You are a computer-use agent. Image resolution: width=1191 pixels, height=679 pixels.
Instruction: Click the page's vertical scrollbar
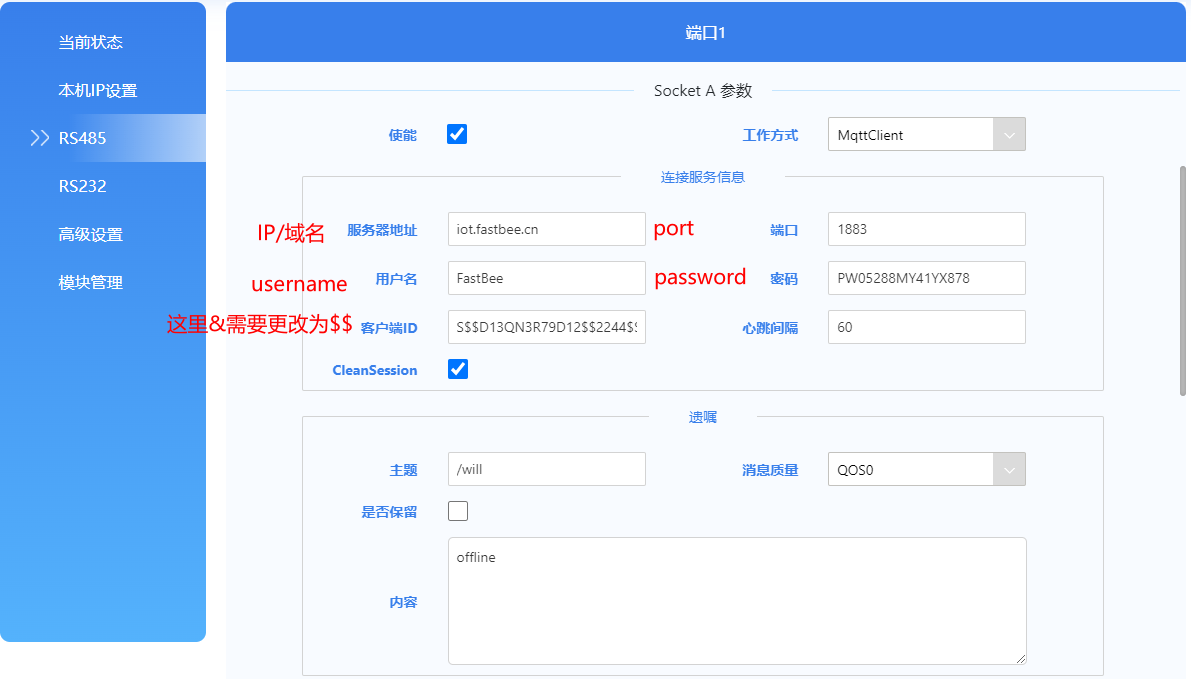point(1184,280)
